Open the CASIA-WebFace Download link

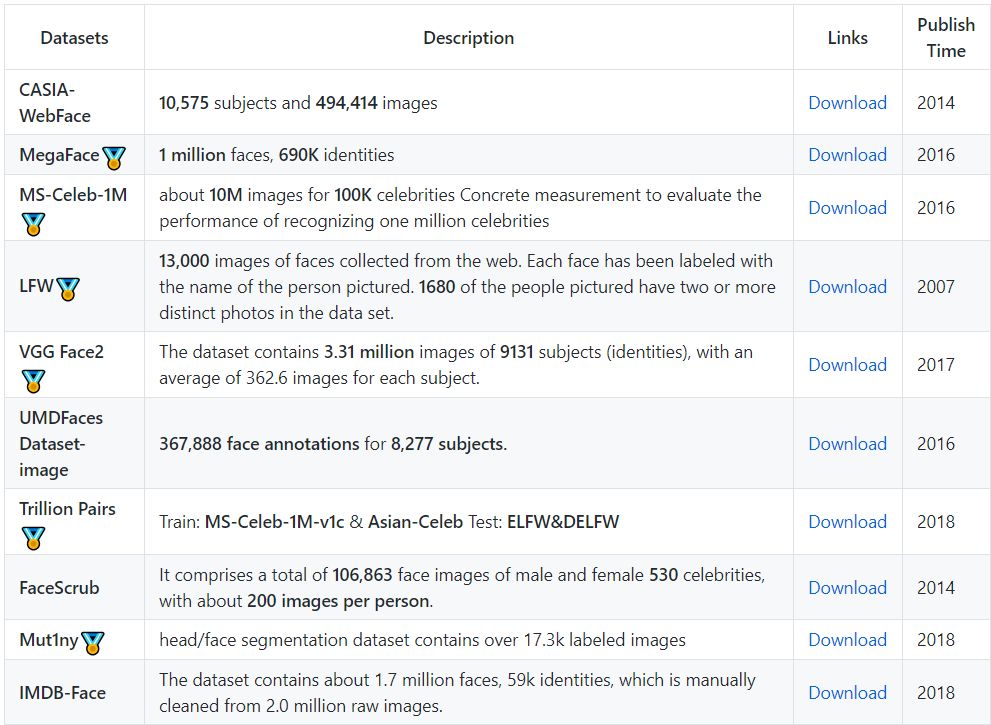[848, 102]
